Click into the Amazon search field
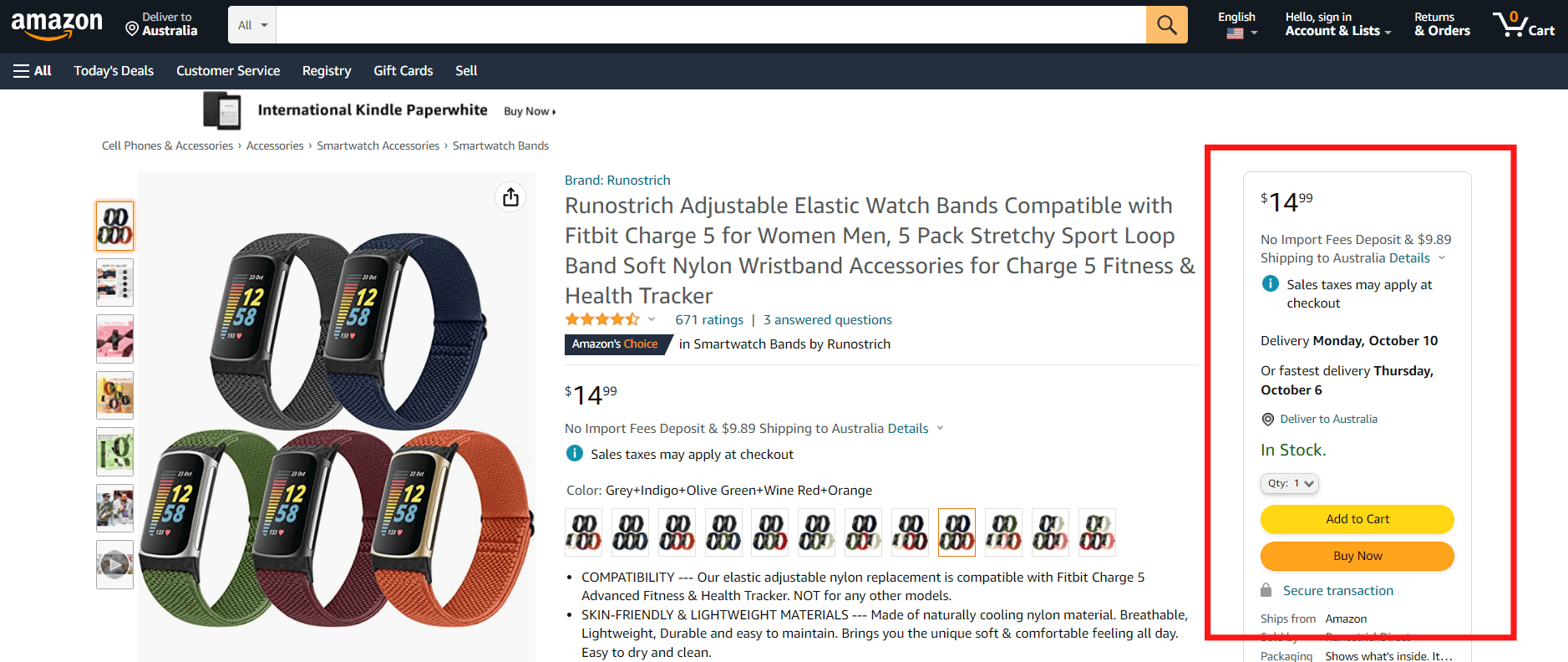 click(711, 25)
